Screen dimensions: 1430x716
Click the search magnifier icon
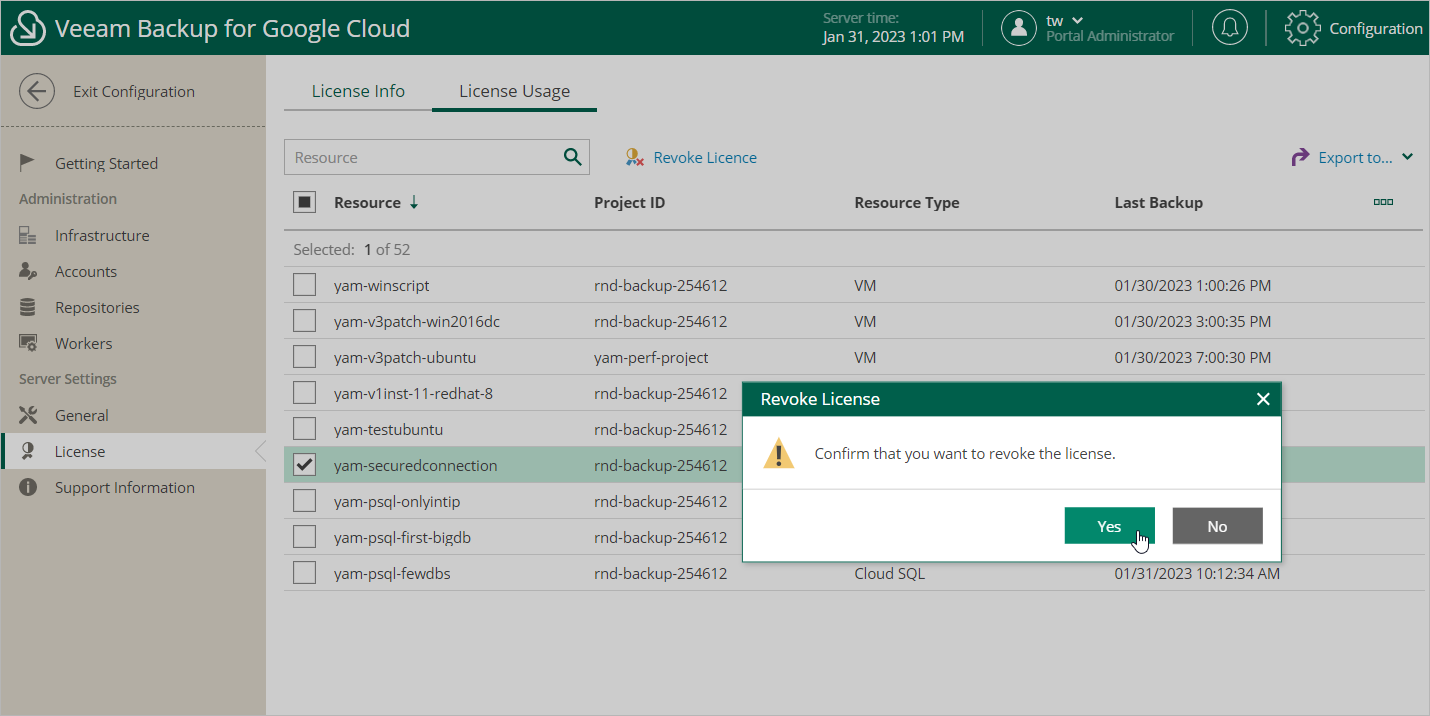point(572,157)
